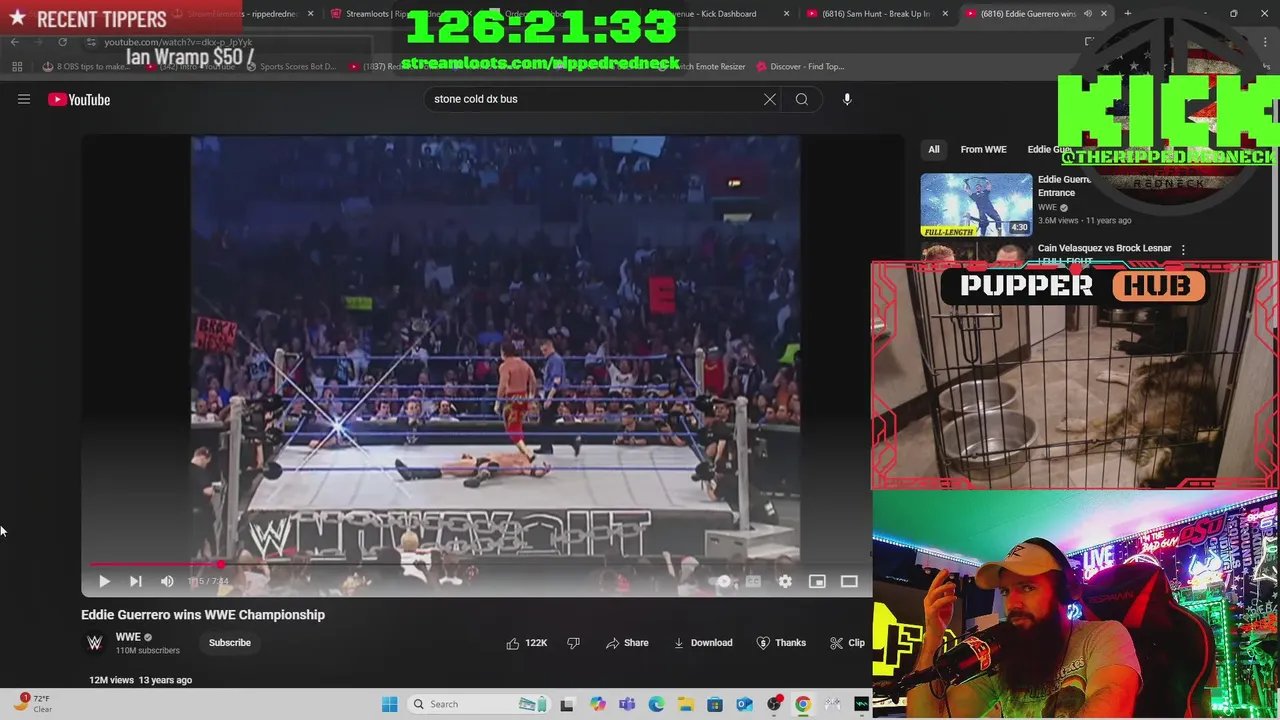Open Task View on taskbar

click(567, 704)
